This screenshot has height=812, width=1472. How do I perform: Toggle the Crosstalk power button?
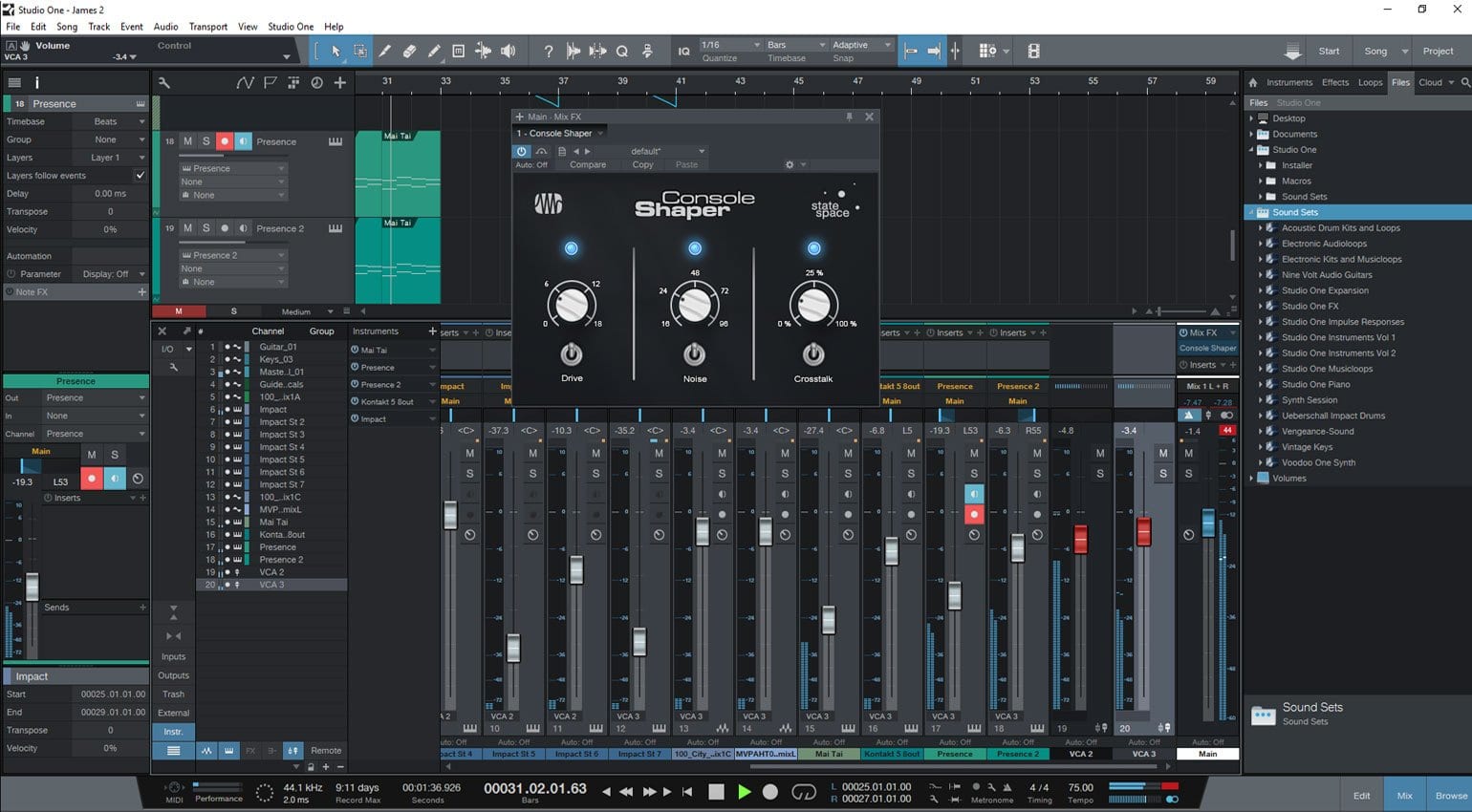[x=813, y=354]
